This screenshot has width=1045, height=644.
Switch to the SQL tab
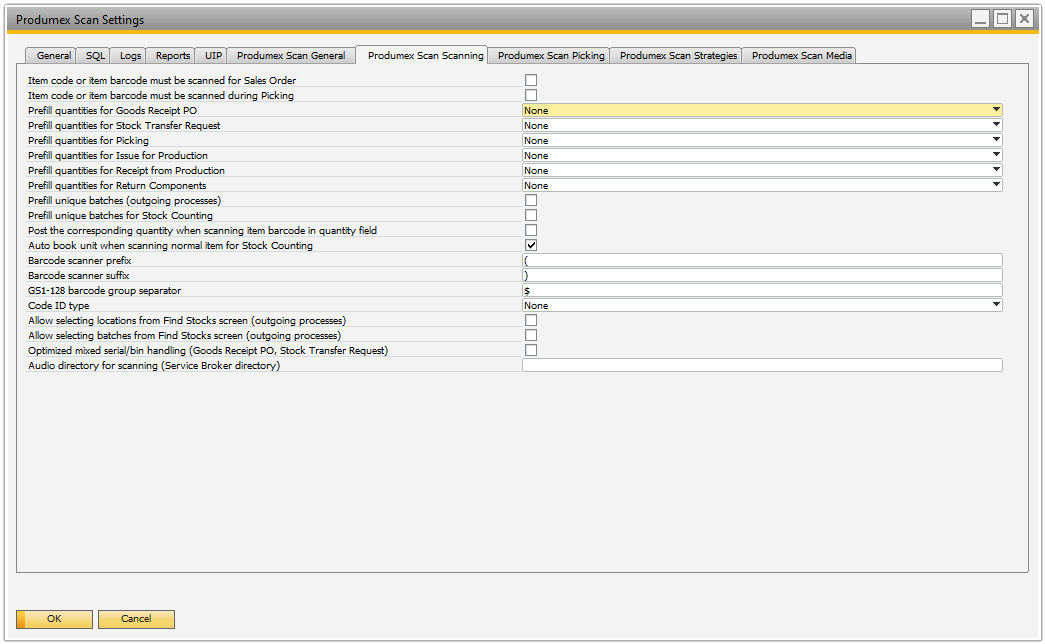pos(95,56)
